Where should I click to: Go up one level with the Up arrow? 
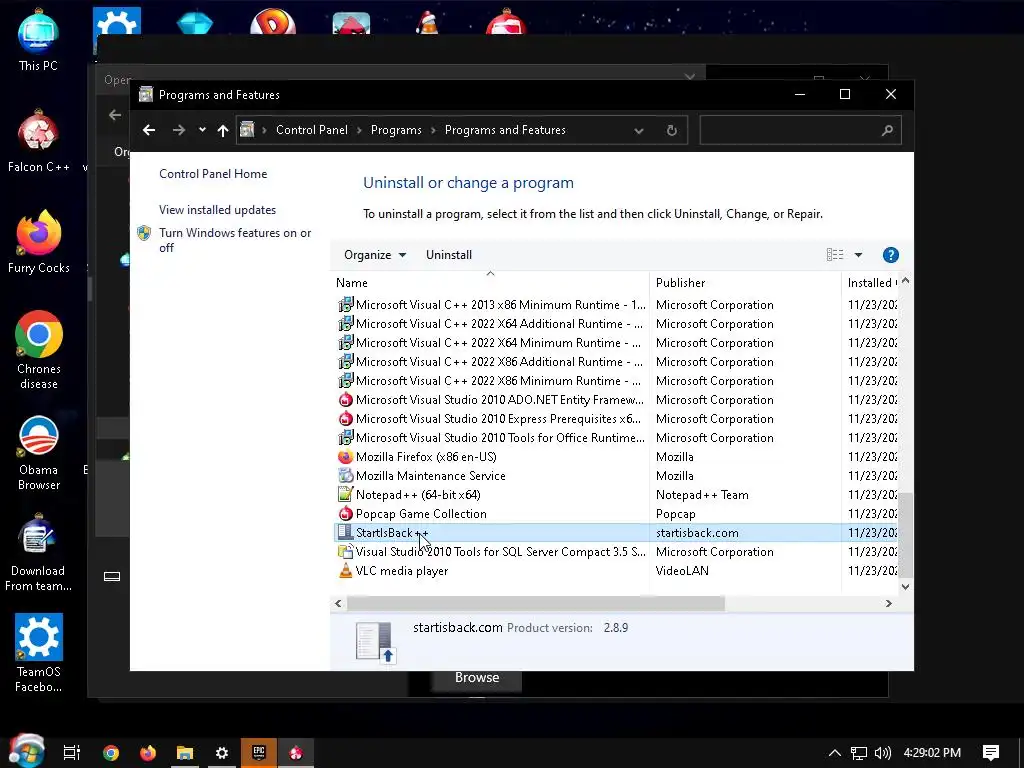(x=223, y=130)
